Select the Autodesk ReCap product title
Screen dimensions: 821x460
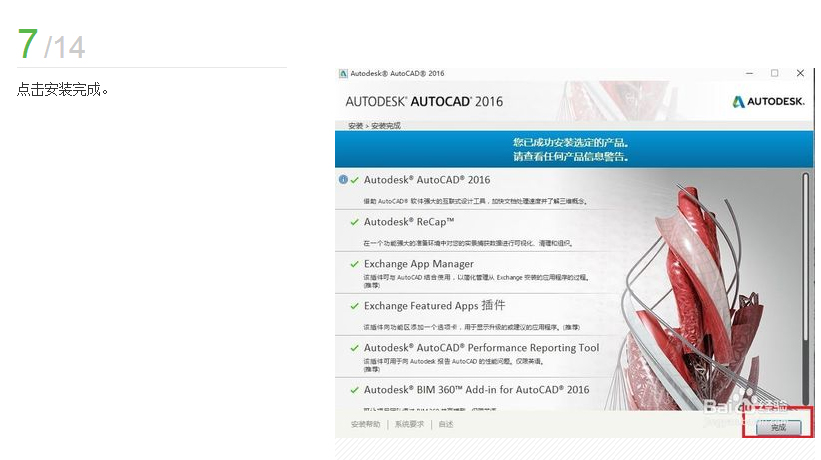(409, 222)
